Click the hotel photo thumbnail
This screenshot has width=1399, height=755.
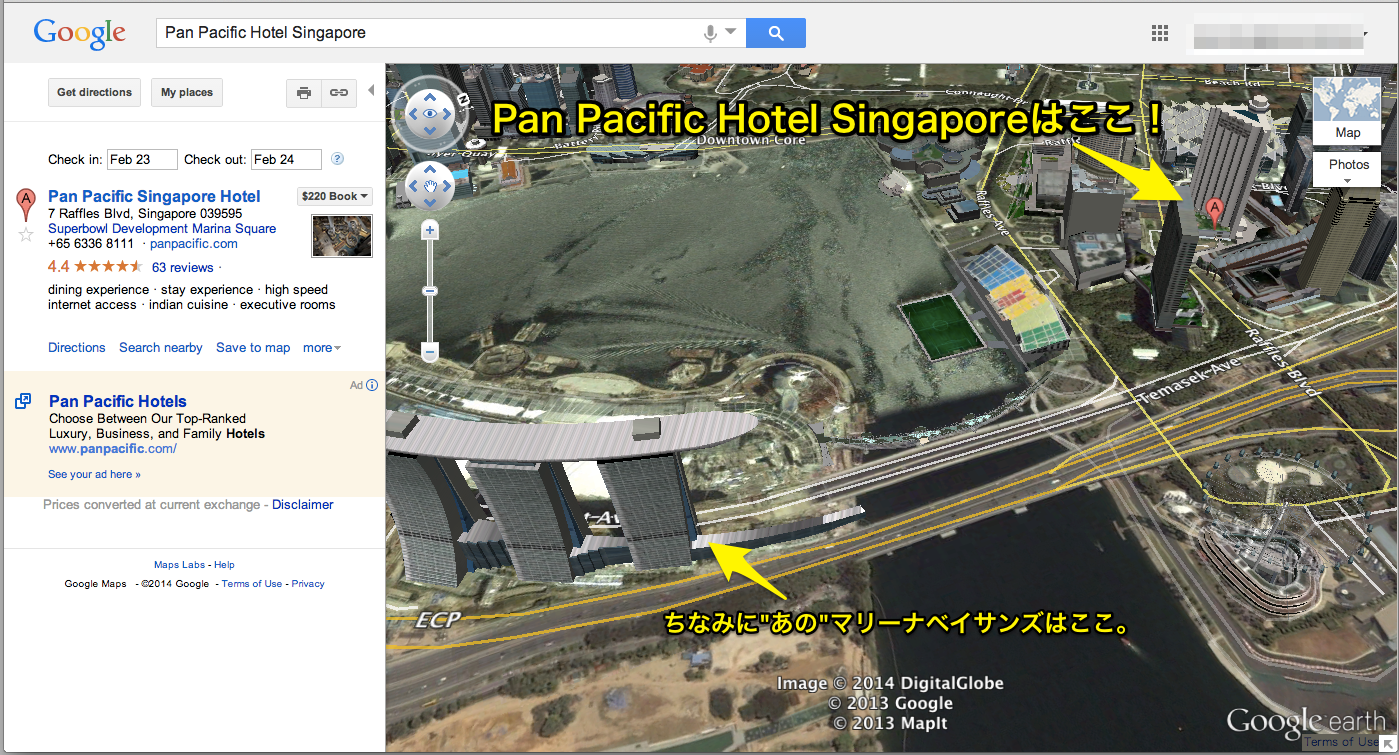pos(342,236)
